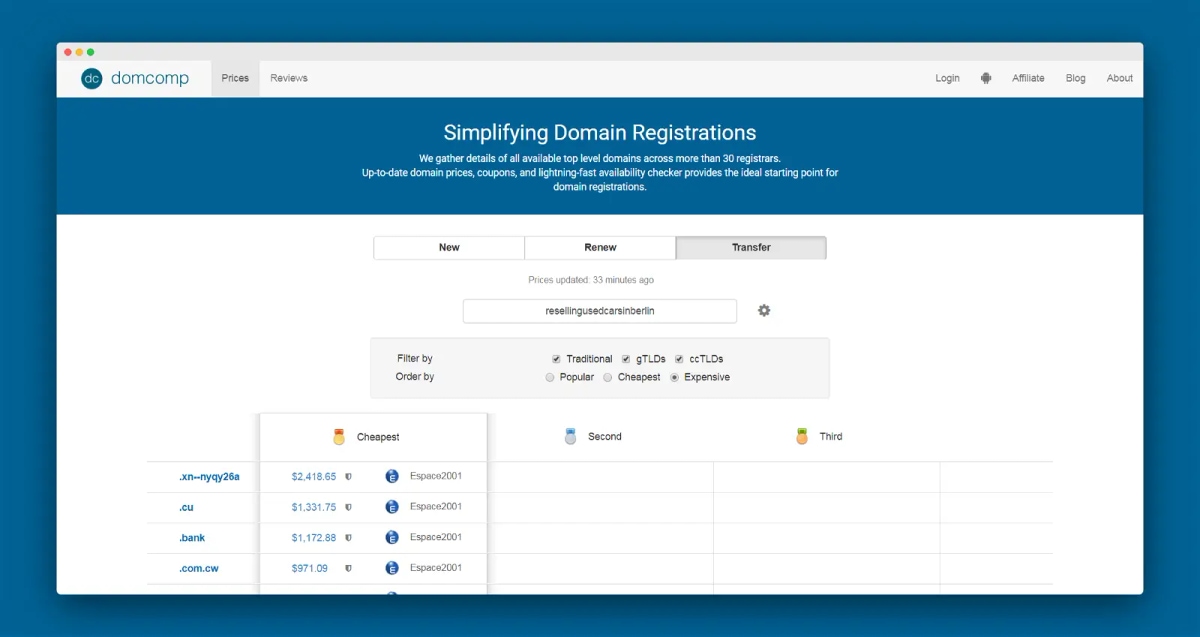Click Espace2001 text in .com.cw row
Image resolution: width=1200 pixels, height=637 pixels.
(436, 567)
